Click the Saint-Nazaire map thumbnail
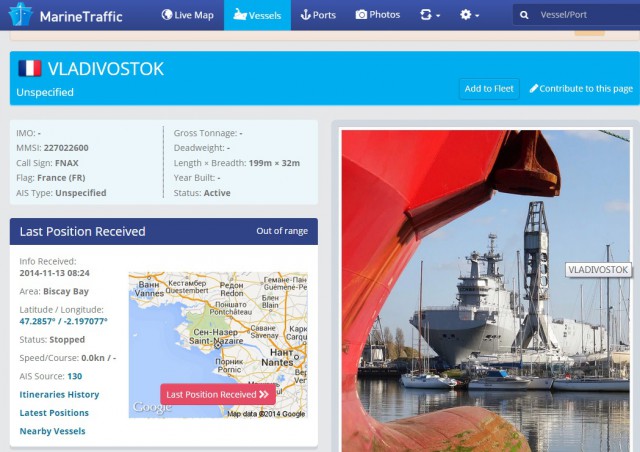 (218, 345)
